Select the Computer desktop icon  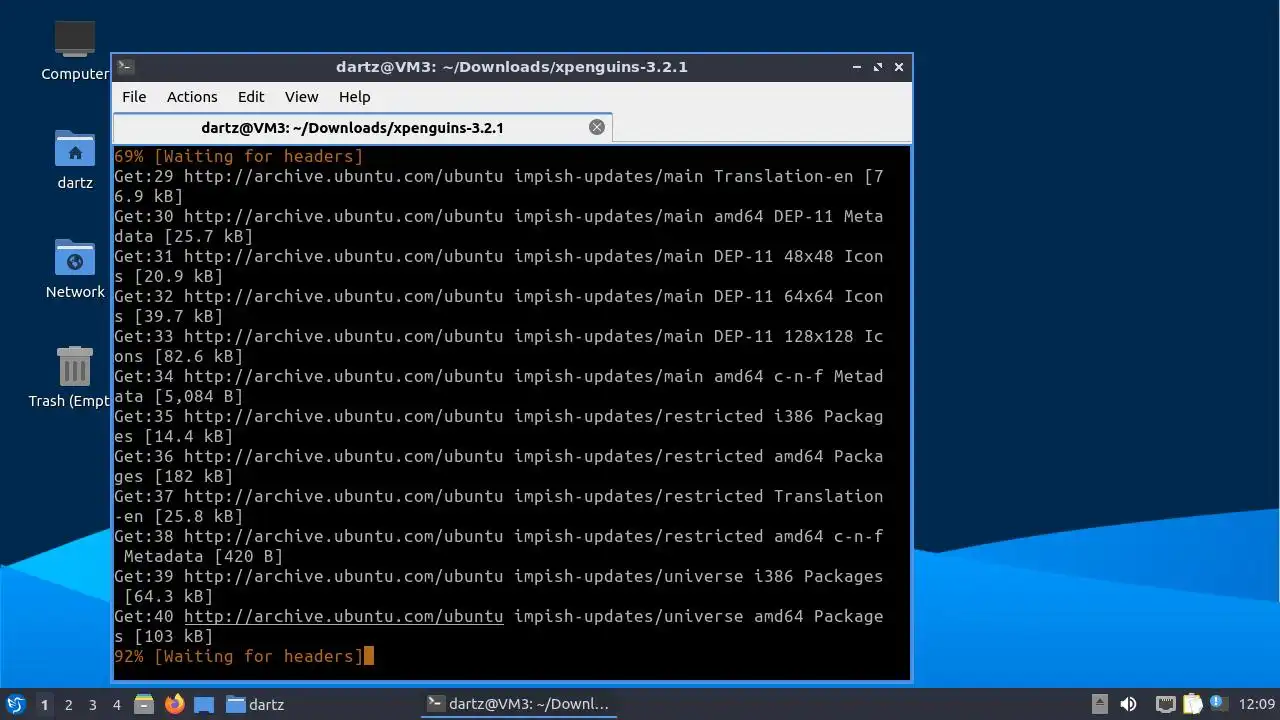75,50
